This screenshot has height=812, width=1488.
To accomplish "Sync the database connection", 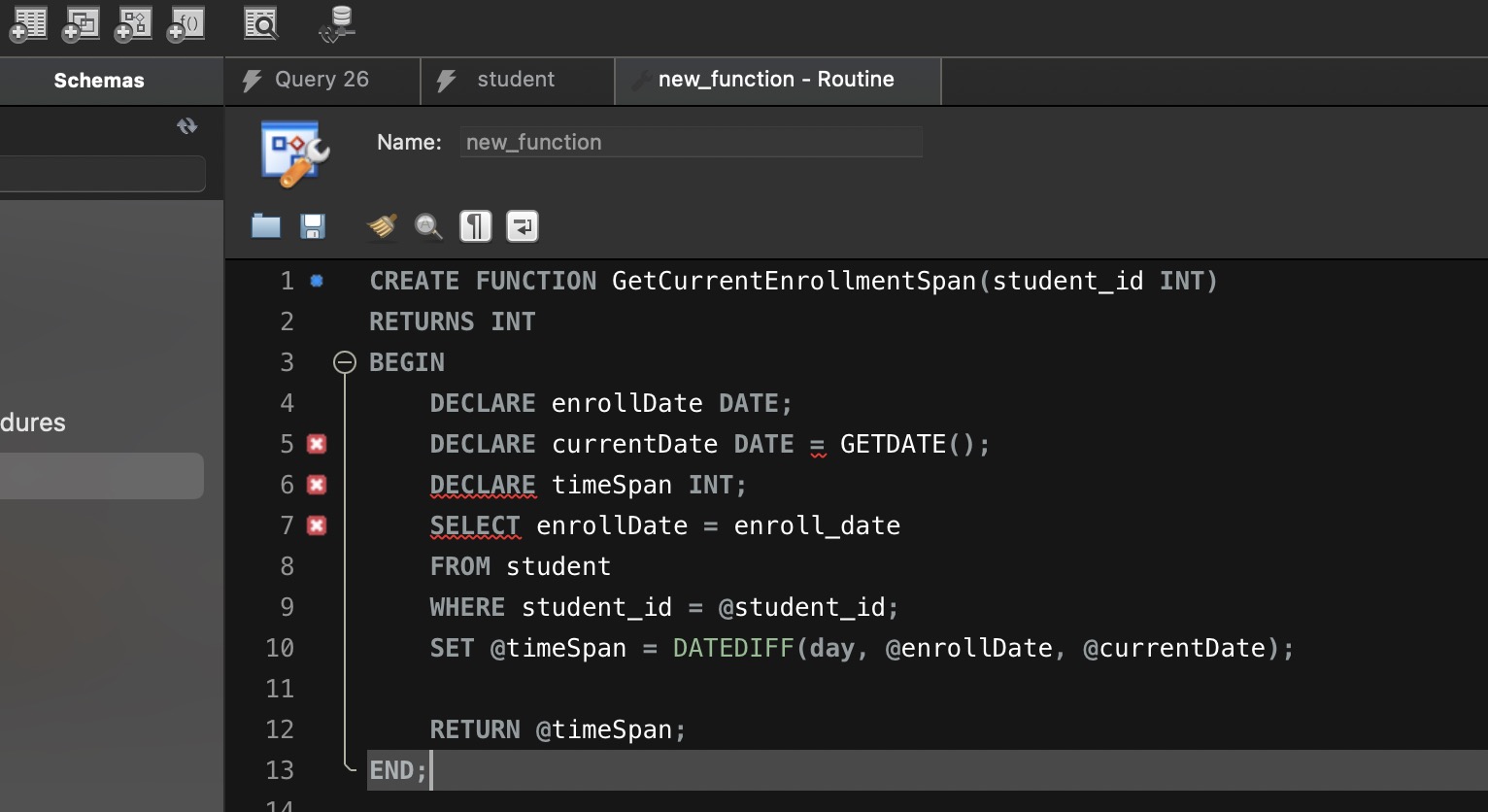I will click(333, 23).
